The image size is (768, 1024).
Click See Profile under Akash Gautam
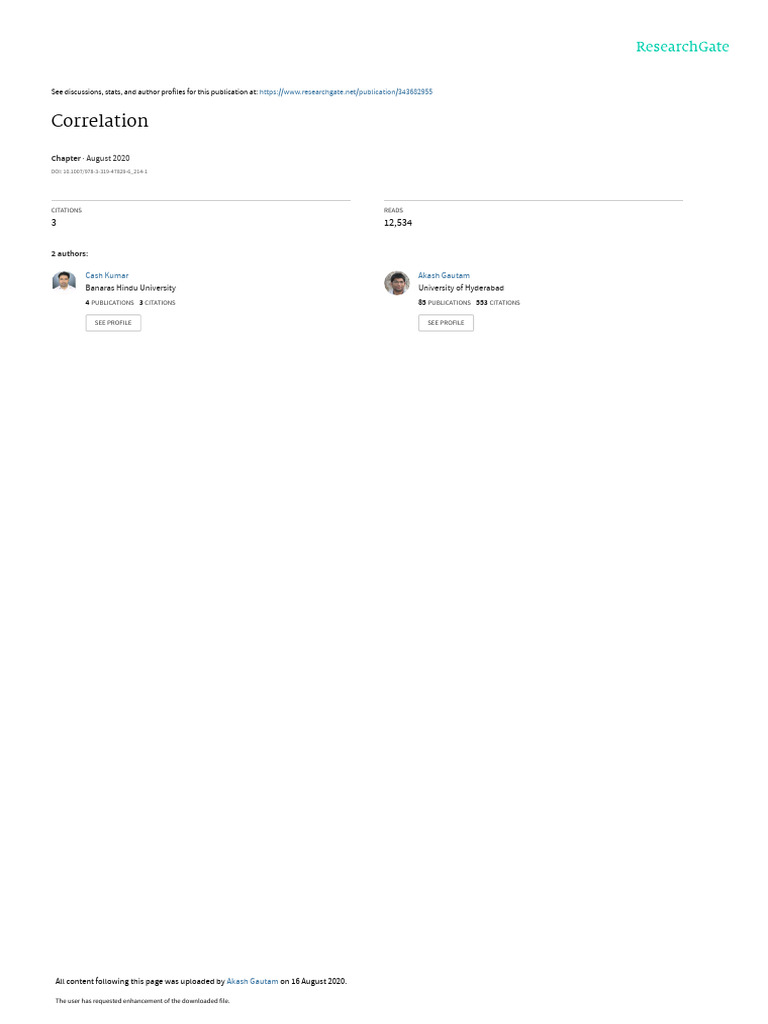[446, 323]
